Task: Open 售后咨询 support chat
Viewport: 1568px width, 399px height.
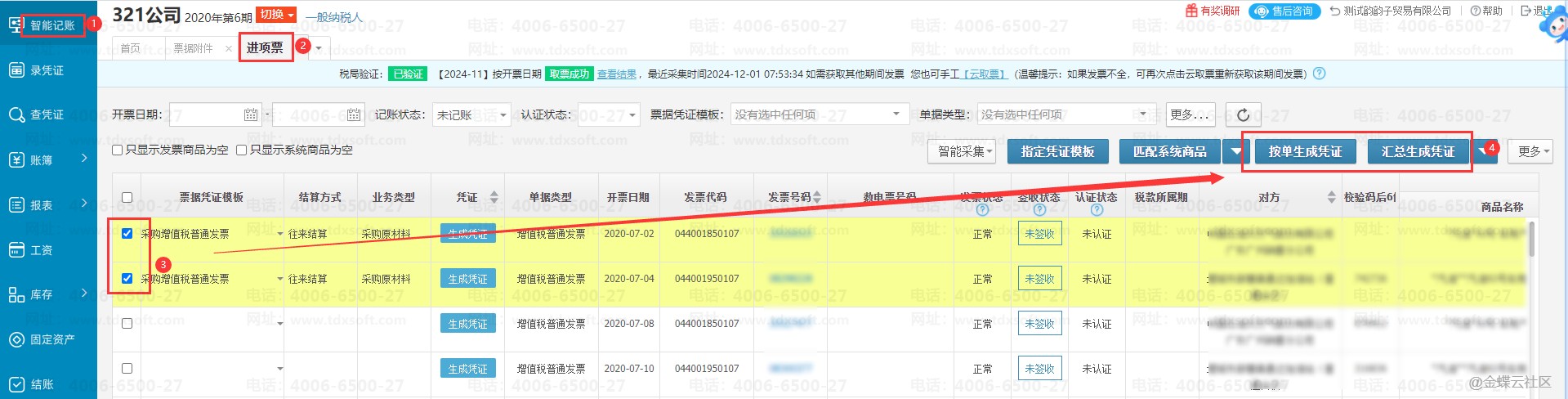Action: click(1284, 11)
